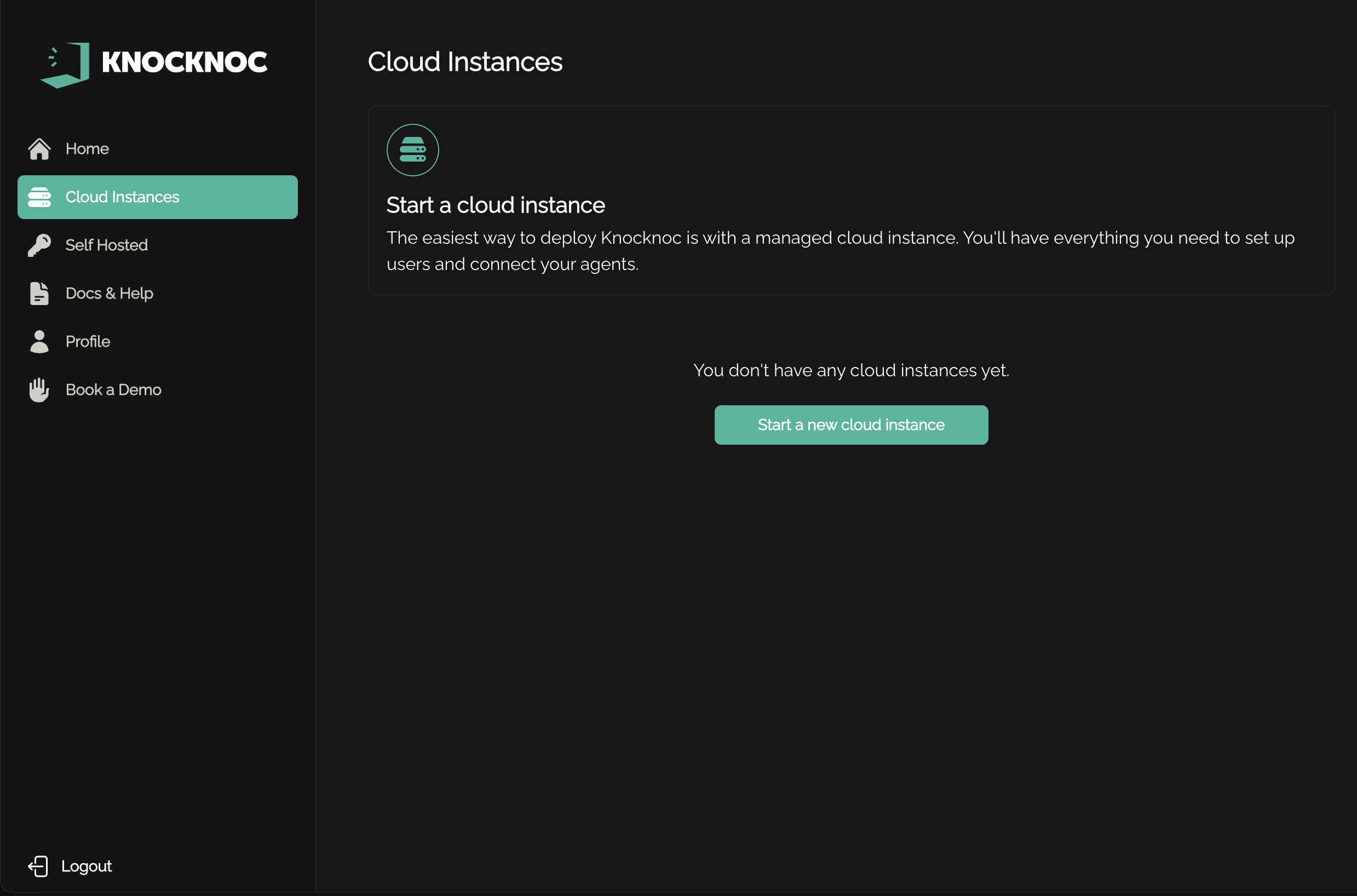Click the Logout text link

87,866
